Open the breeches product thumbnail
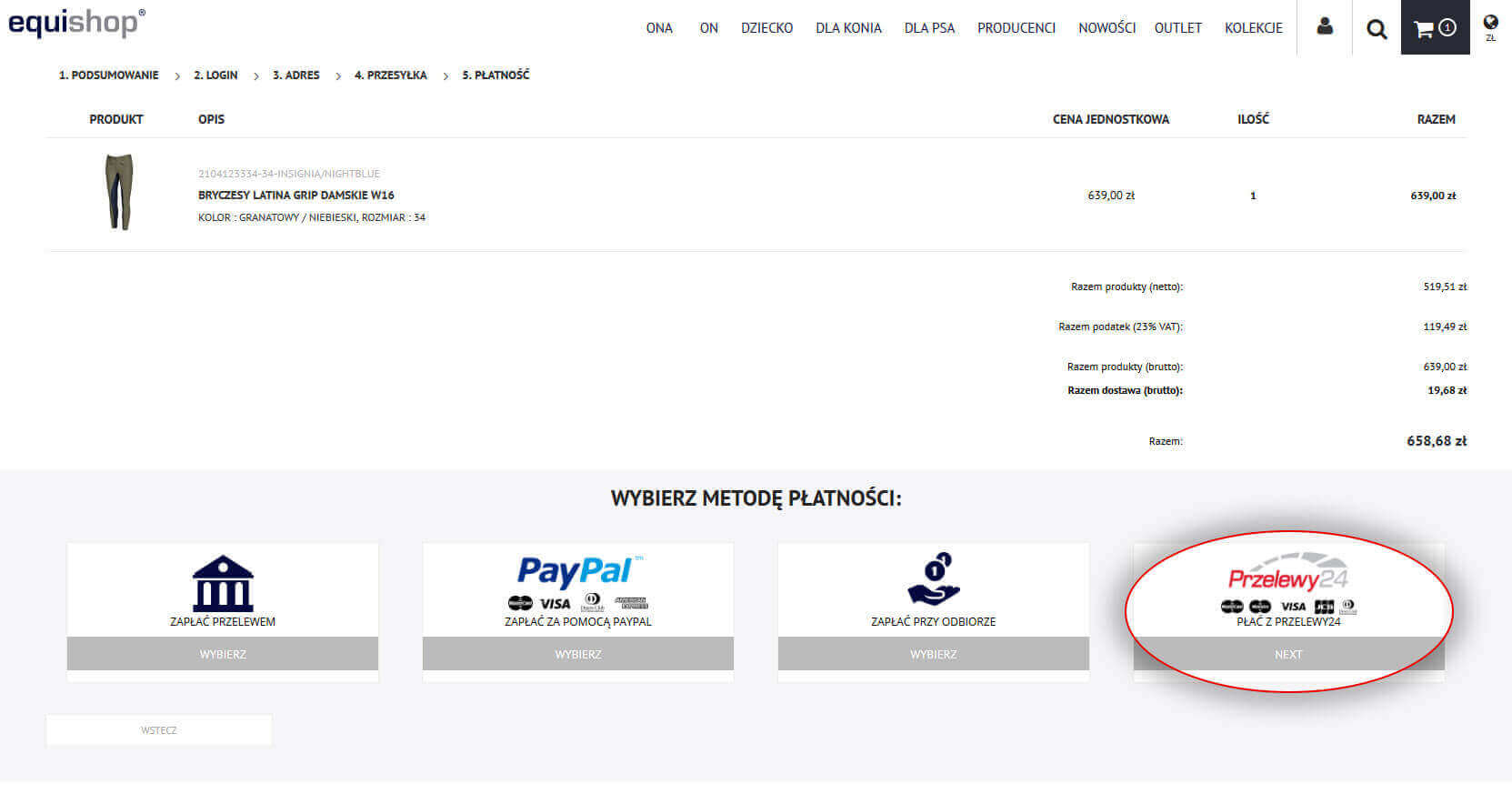 tap(119, 192)
